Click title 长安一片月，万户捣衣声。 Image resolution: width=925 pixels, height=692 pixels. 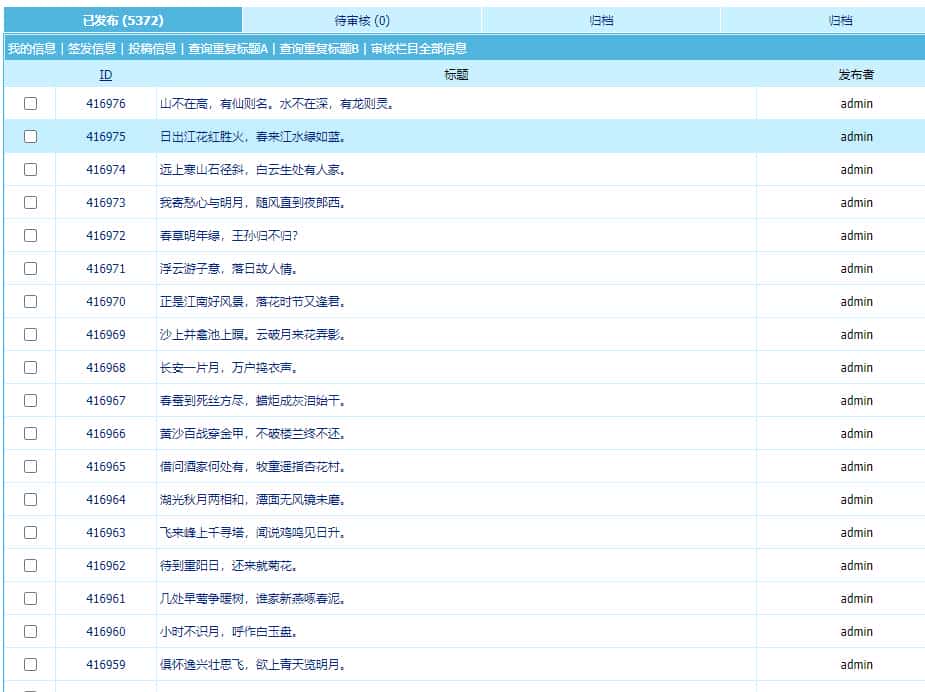(x=228, y=368)
